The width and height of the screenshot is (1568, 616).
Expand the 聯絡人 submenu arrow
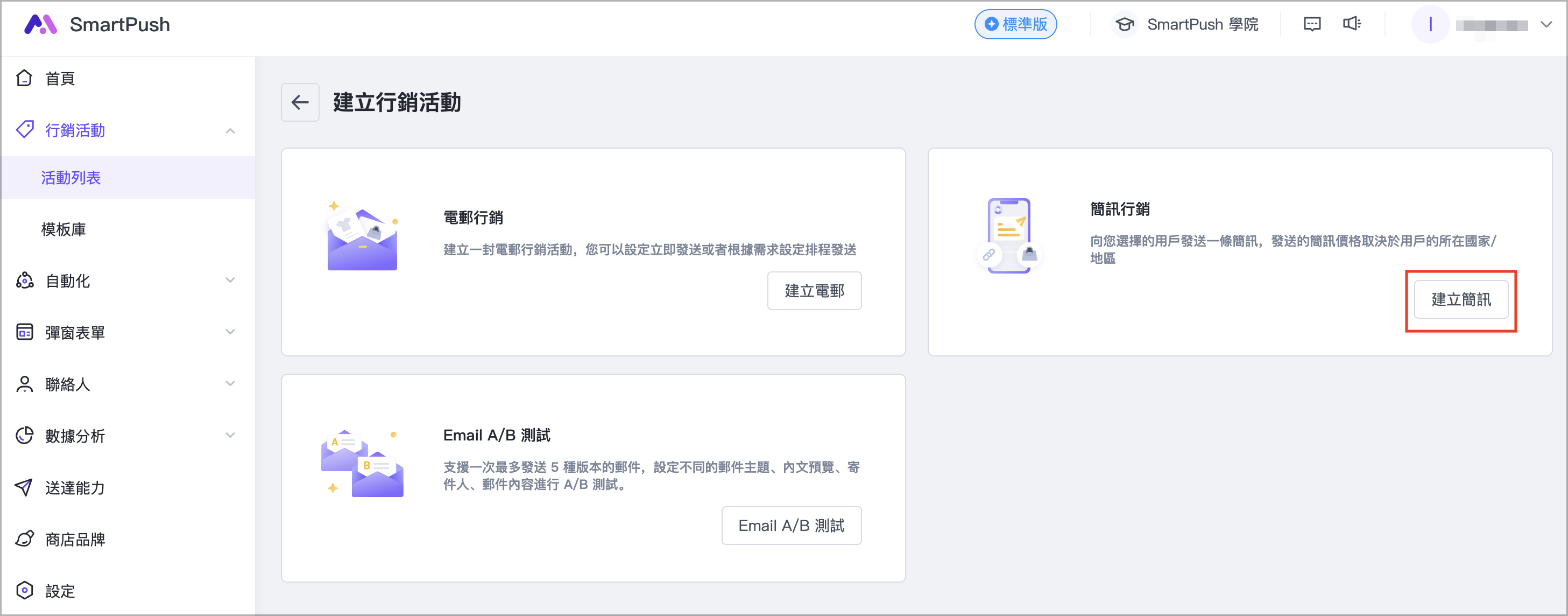tap(230, 384)
